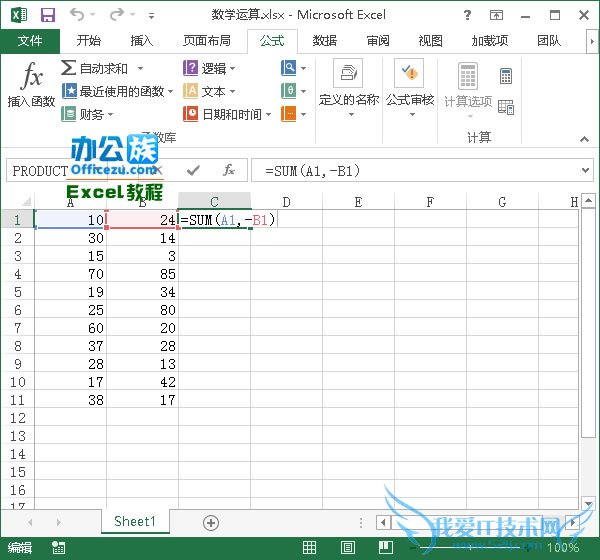Click the Defined Names (定义的名称) icon
Screen dimensions: 600x560
348,73
